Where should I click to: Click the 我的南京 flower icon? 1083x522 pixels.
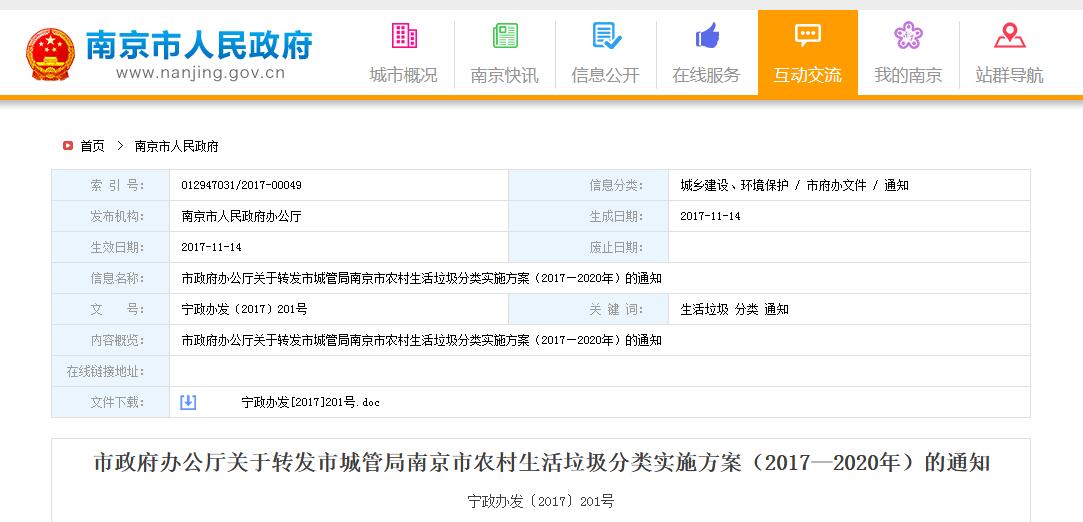tap(908, 36)
